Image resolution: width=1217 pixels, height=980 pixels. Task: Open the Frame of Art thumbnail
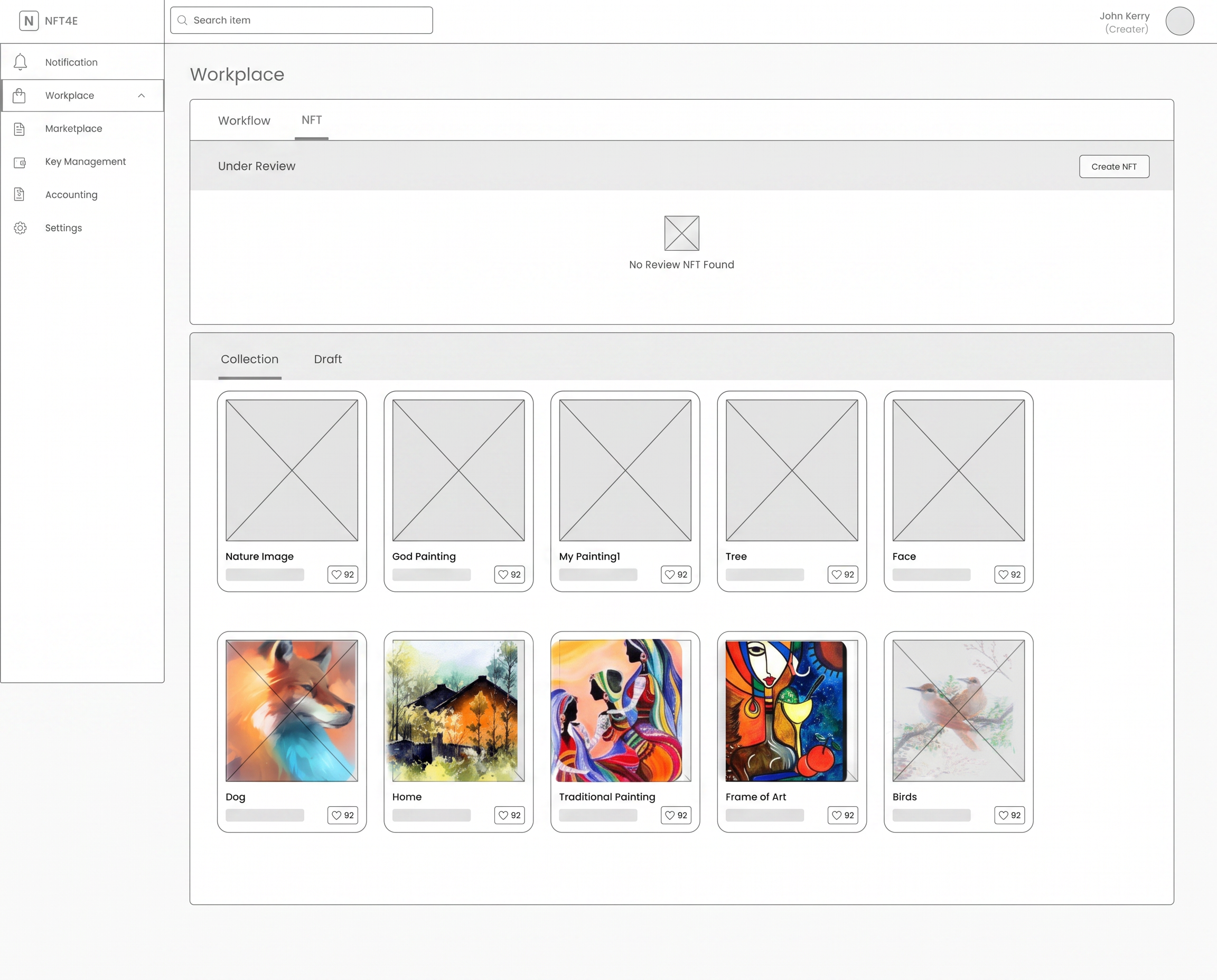(x=792, y=711)
